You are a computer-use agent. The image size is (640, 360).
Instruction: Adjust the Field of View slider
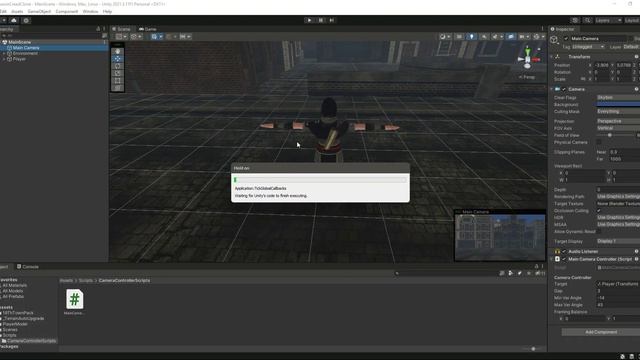pyautogui.click(x=610, y=135)
